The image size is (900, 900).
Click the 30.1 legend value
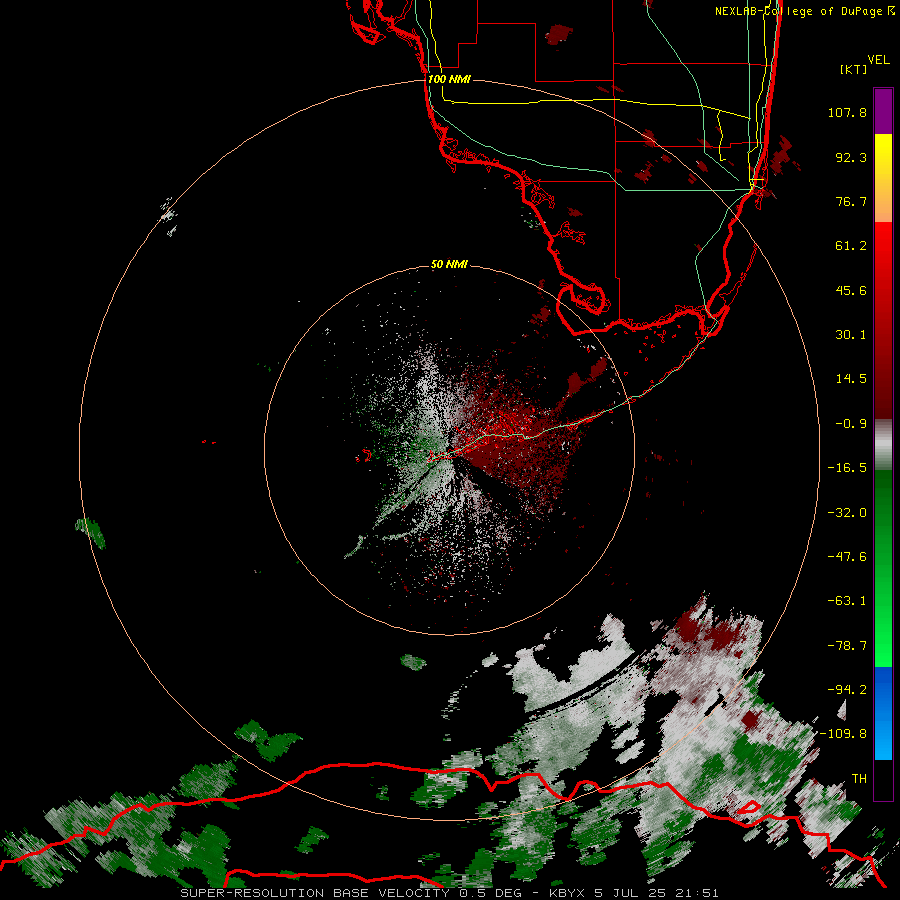pos(851,335)
